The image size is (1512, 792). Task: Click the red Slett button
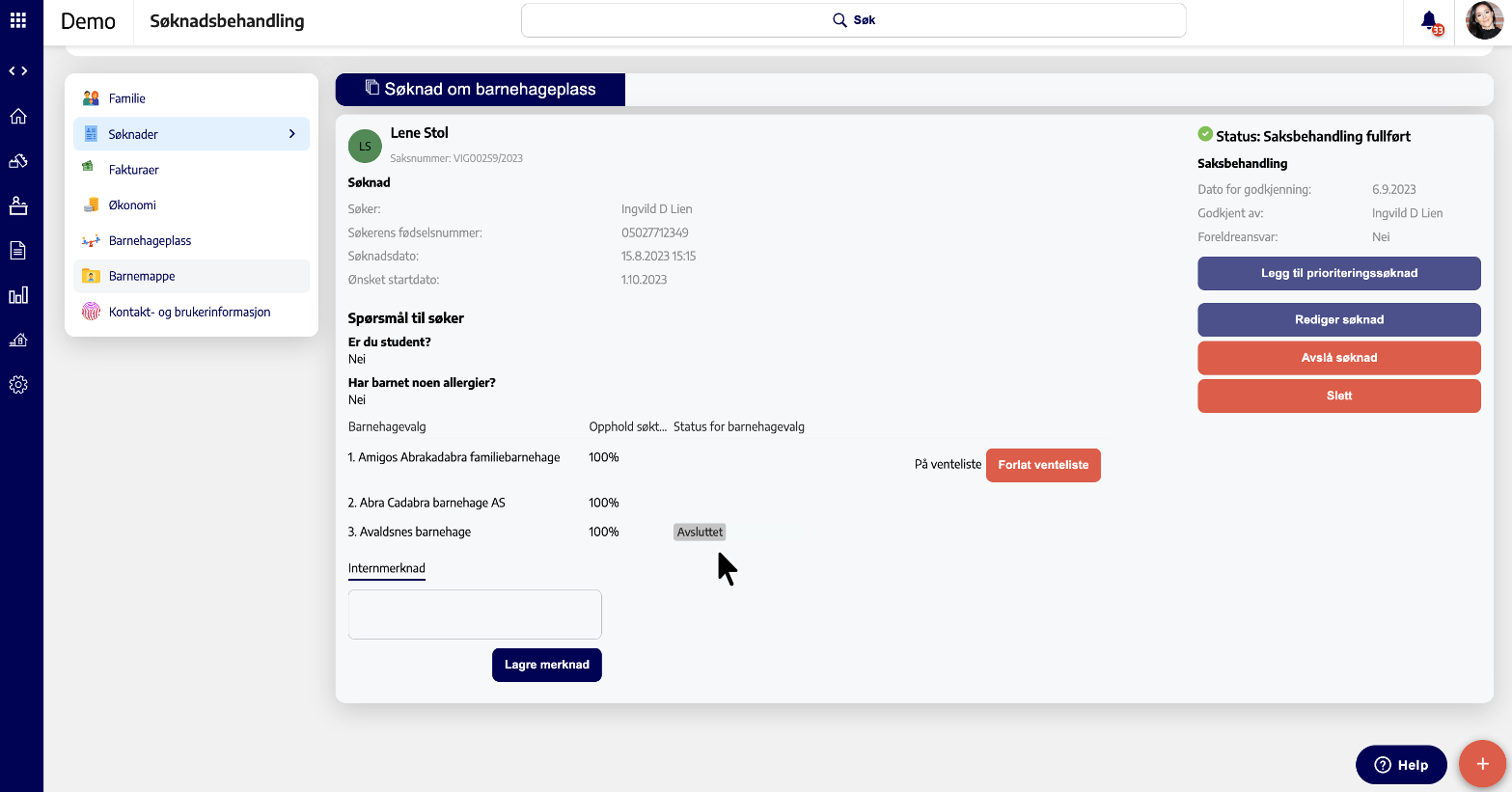pos(1339,396)
